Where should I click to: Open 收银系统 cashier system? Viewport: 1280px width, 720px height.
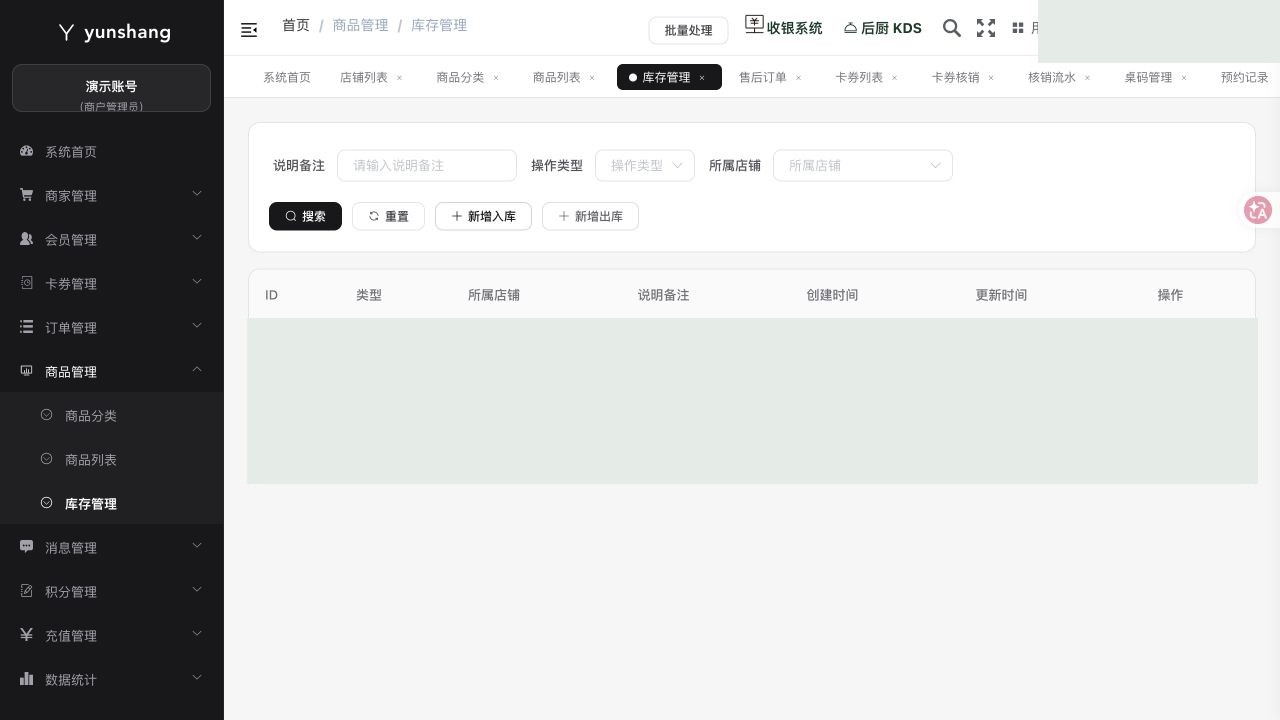[784, 27]
